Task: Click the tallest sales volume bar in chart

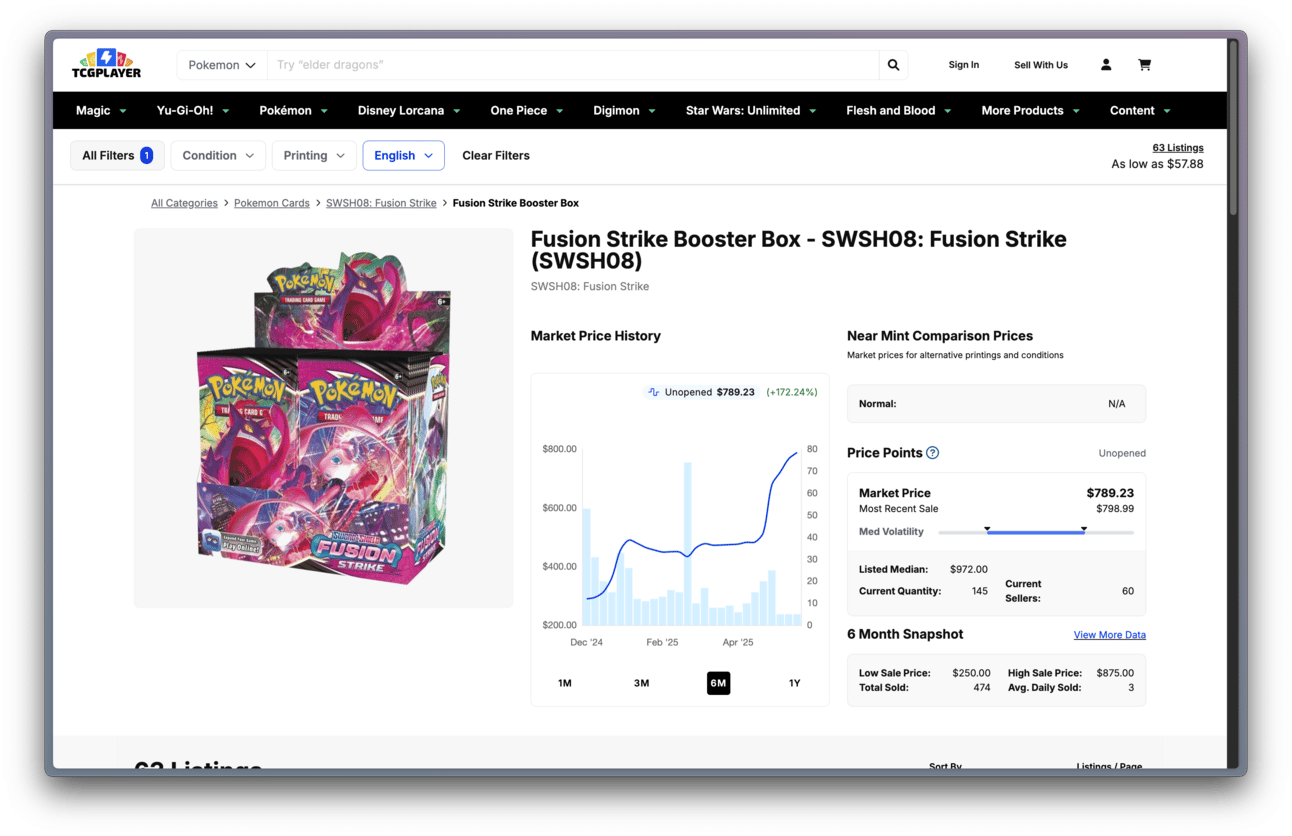Action: [687, 544]
